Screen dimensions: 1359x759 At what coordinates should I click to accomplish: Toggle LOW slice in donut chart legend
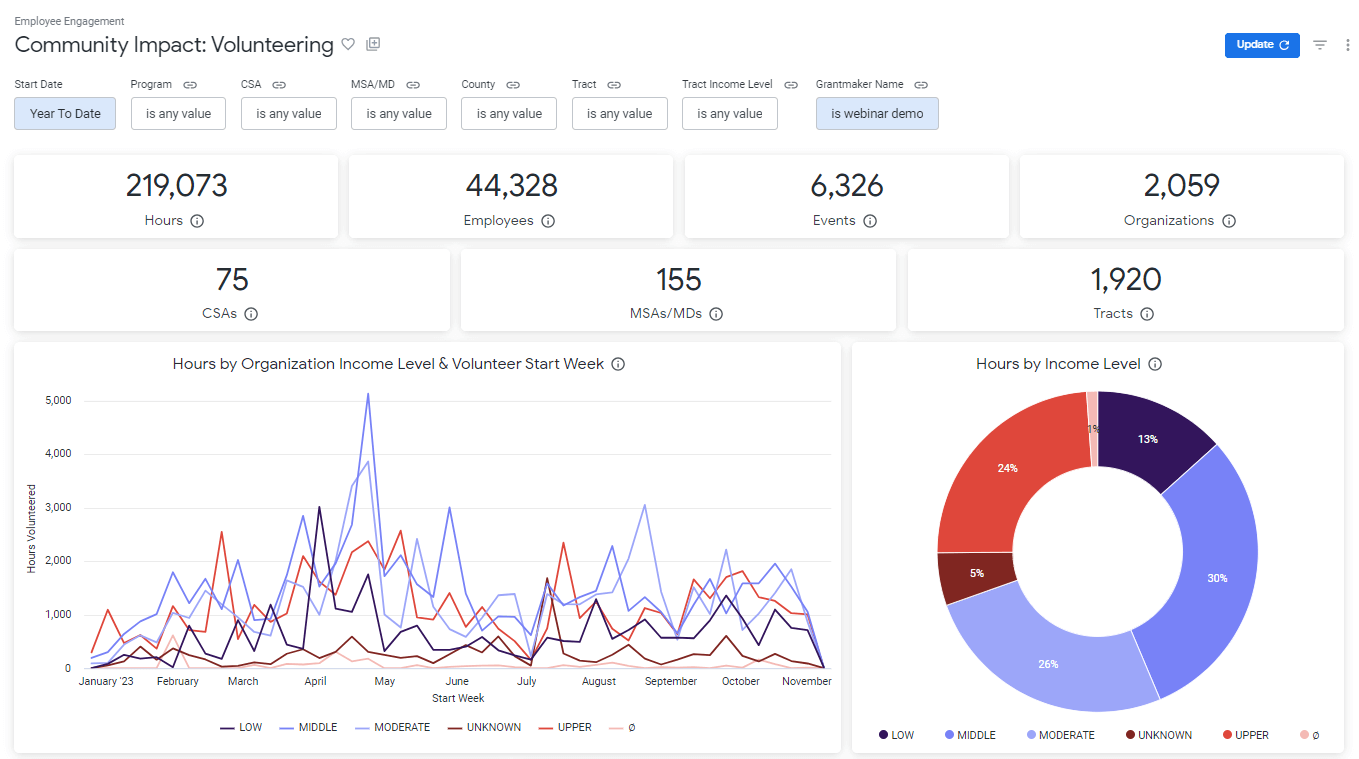click(896, 735)
